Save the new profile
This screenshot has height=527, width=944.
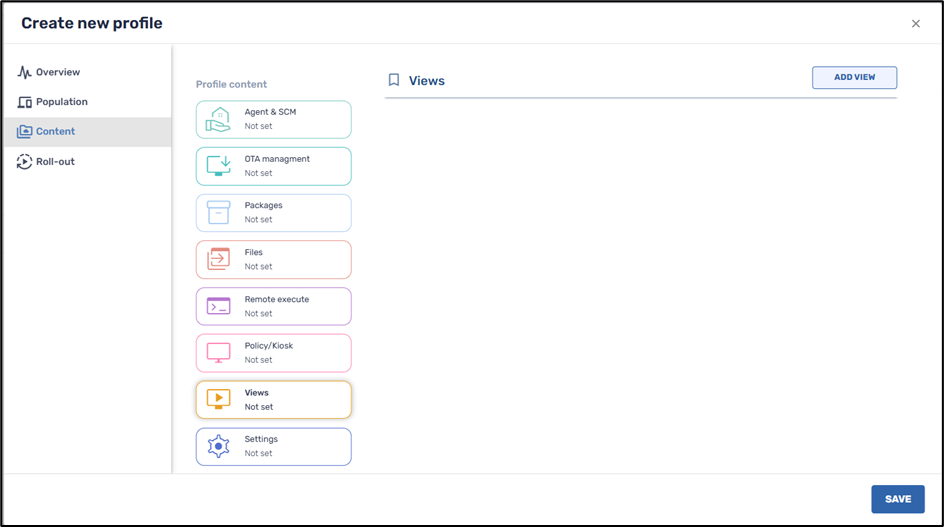point(897,499)
